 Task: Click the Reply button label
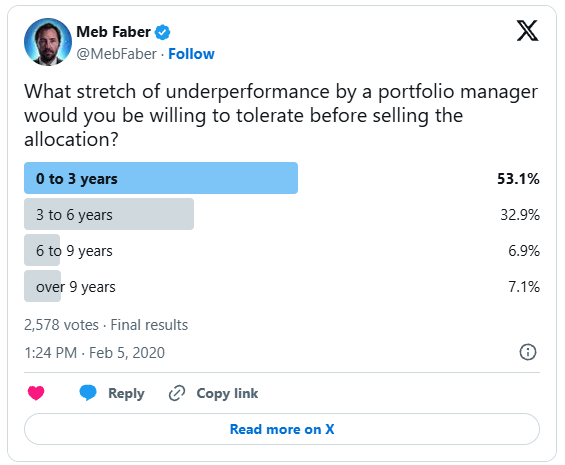pos(126,393)
